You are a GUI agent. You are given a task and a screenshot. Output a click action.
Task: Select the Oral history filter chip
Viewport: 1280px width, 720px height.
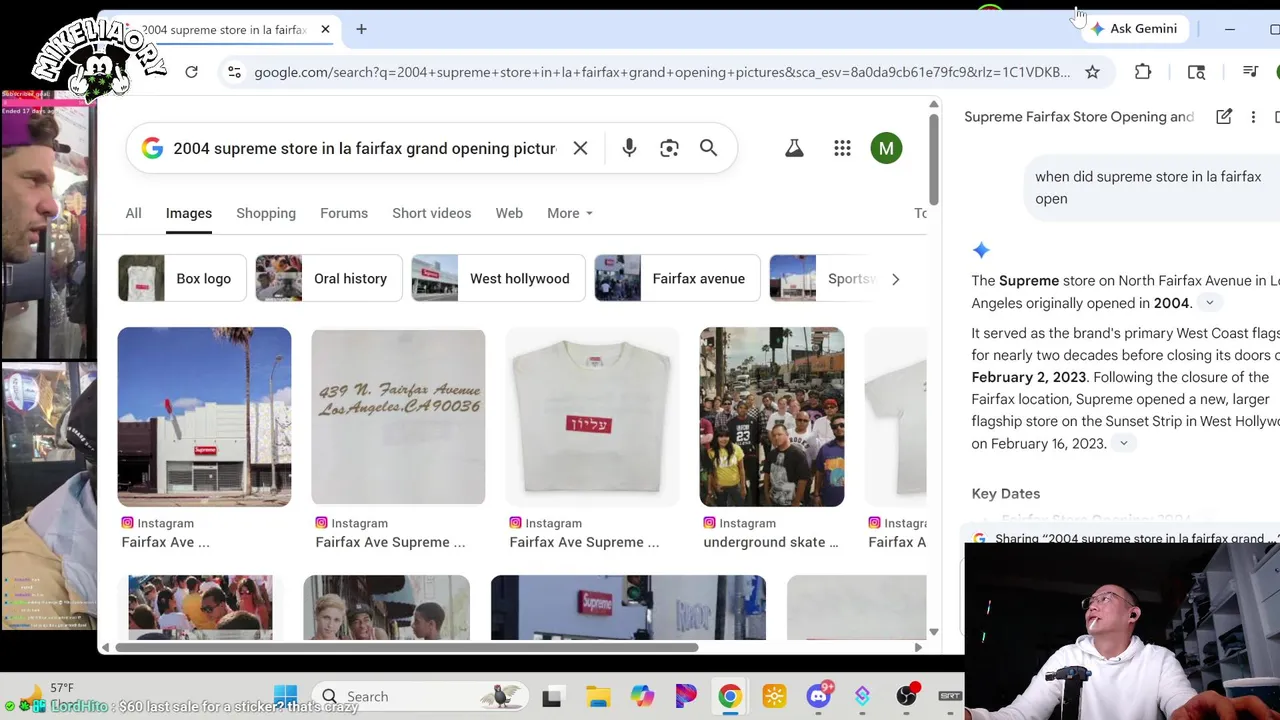click(x=328, y=278)
